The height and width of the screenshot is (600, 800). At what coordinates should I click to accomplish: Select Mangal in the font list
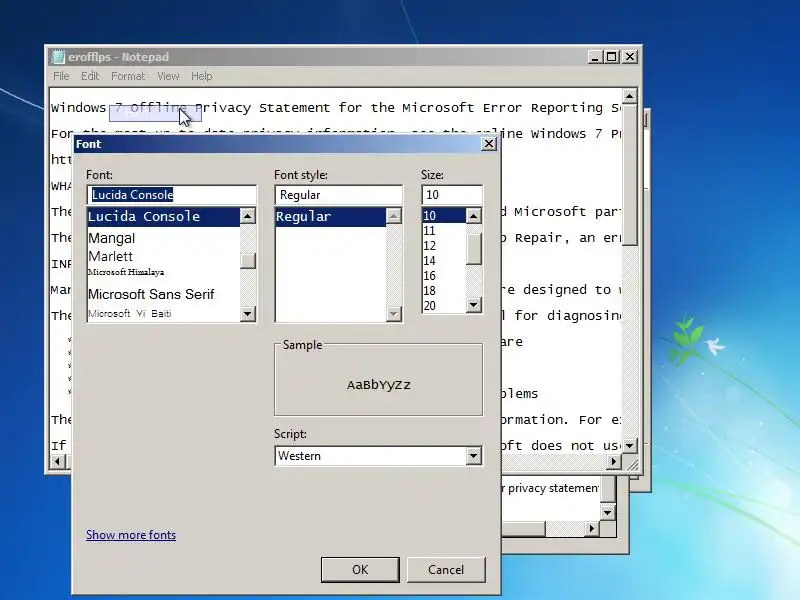163,238
